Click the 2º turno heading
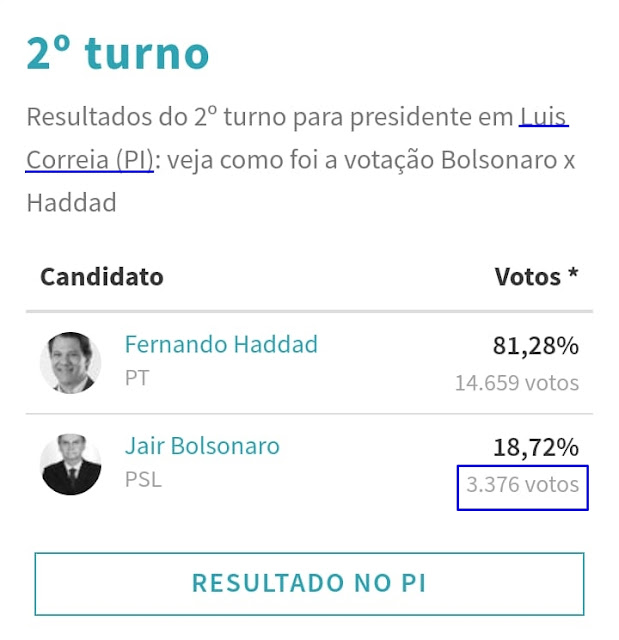Image resolution: width=619 pixels, height=640 pixels. 118,53
